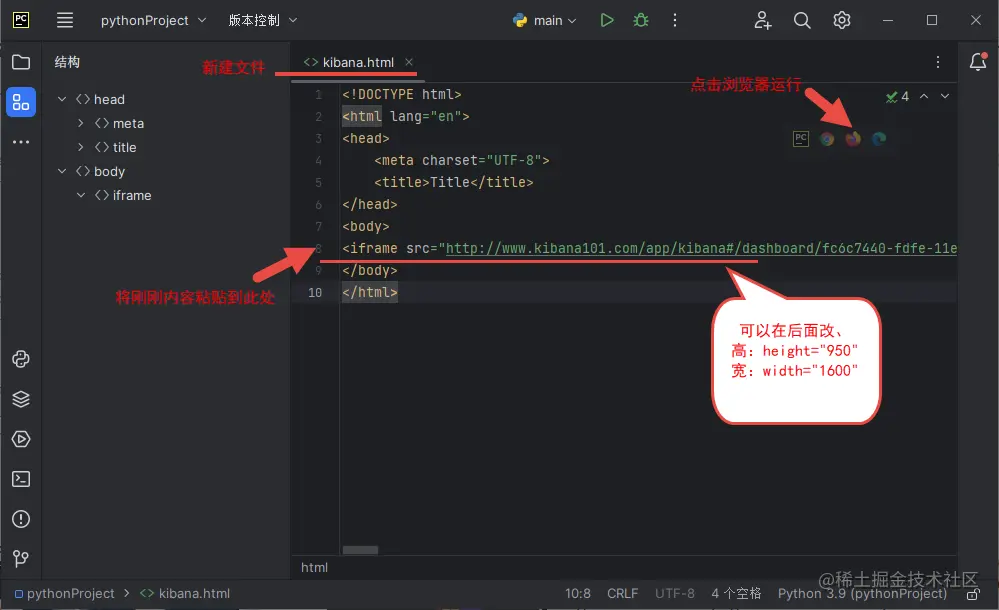Open the Terminal tool window
The width and height of the screenshot is (999, 610).
(21, 479)
